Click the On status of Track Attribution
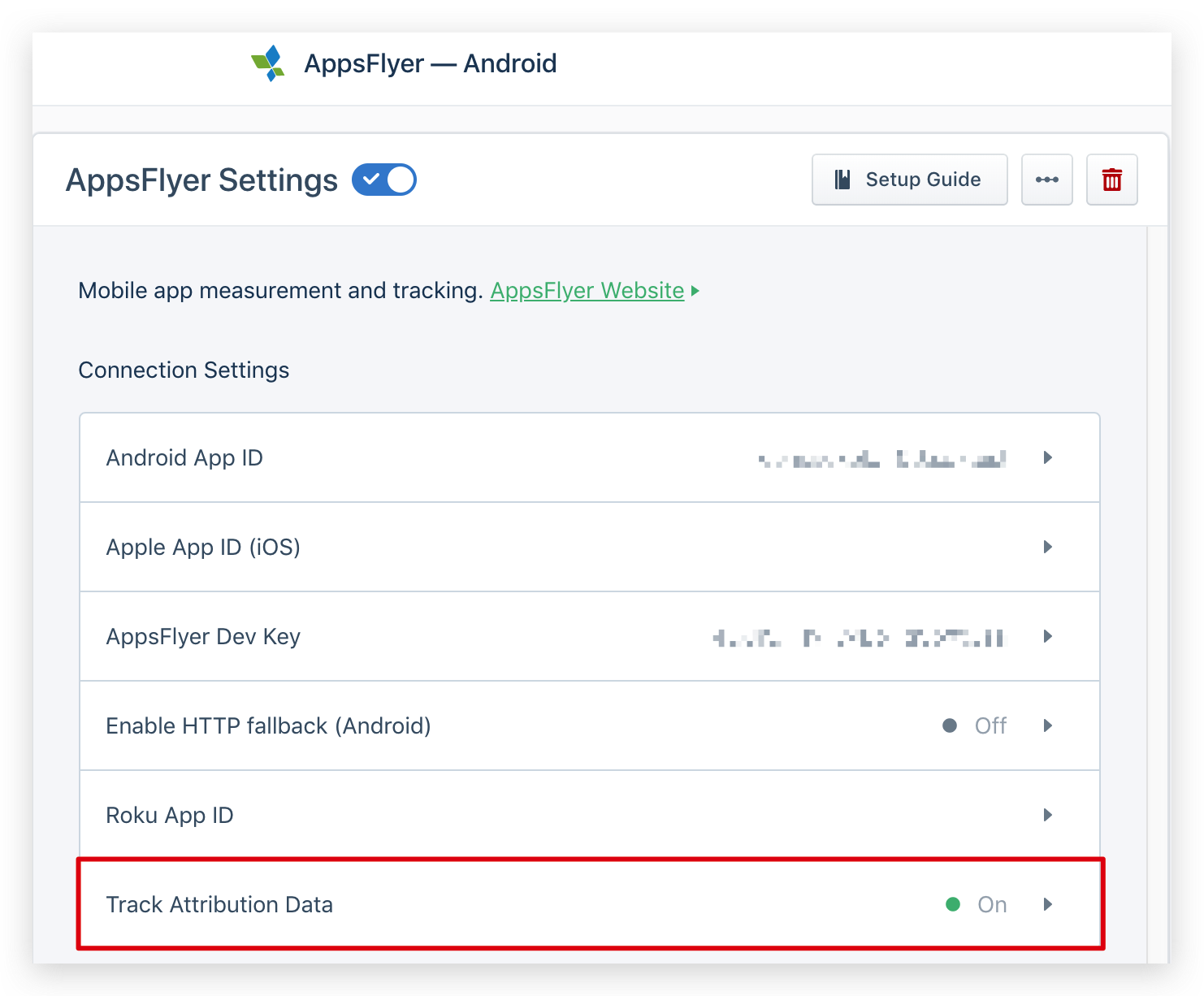The height and width of the screenshot is (996, 1204). (x=977, y=905)
